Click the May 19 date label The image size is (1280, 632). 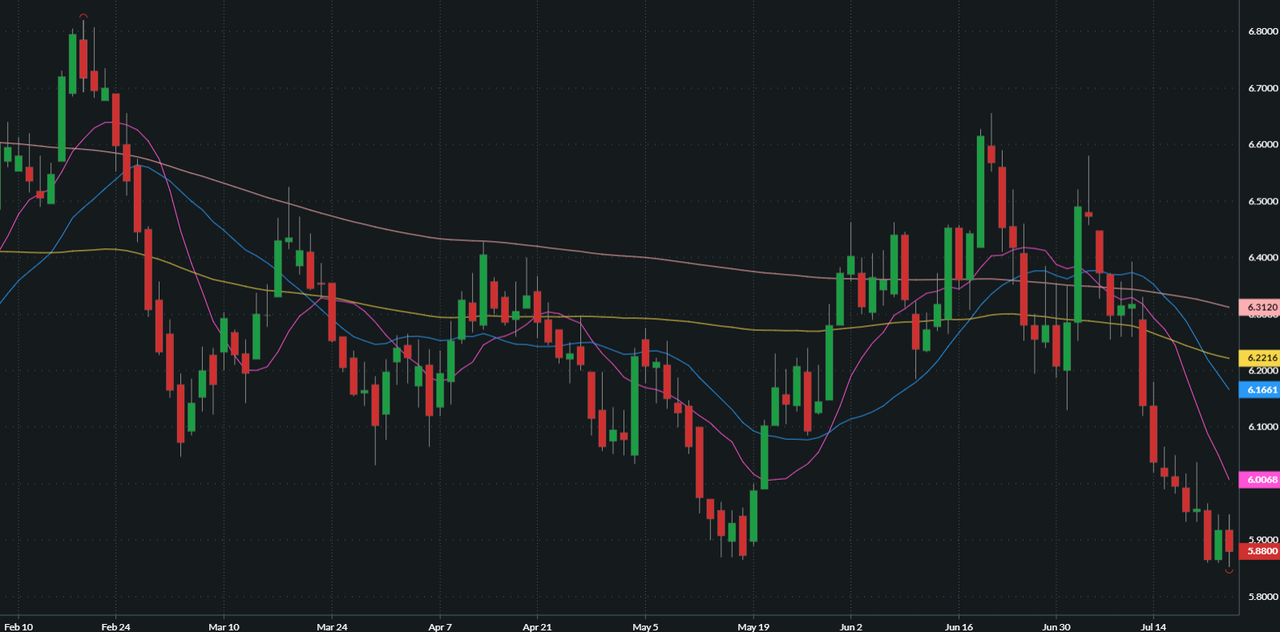point(753,627)
